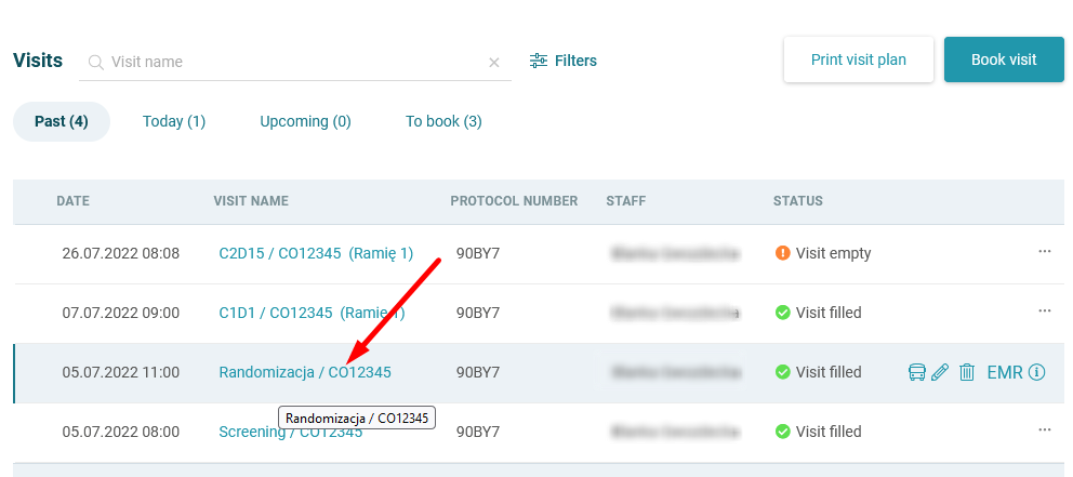The height and width of the screenshot is (477, 1073).
Task: Select the To book (3) tab
Action: (x=443, y=121)
